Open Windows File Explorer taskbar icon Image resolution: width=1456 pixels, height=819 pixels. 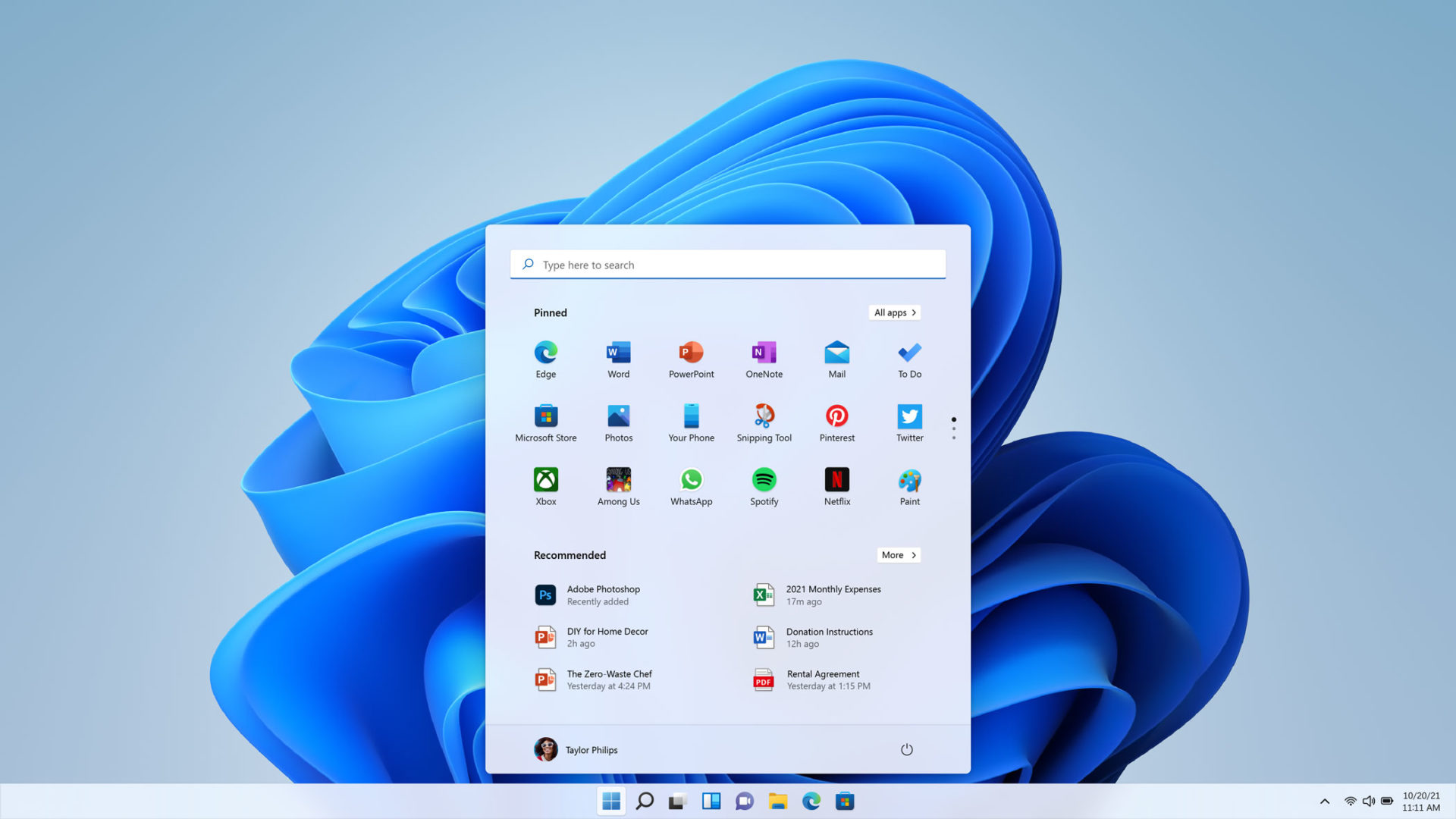[779, 800]
